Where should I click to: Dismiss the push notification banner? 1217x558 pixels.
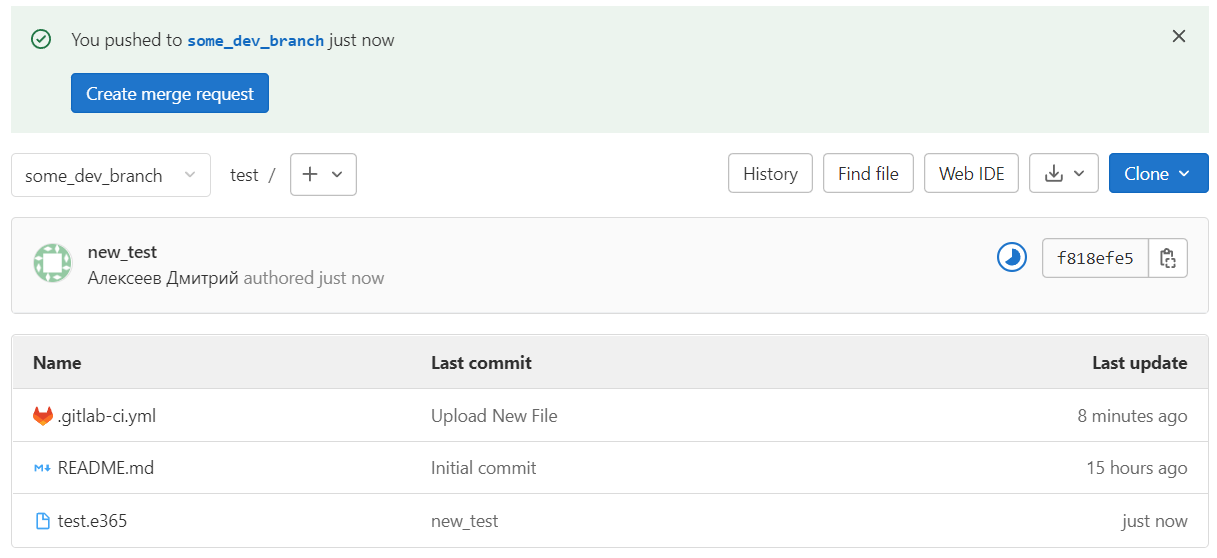(1179, 37)
